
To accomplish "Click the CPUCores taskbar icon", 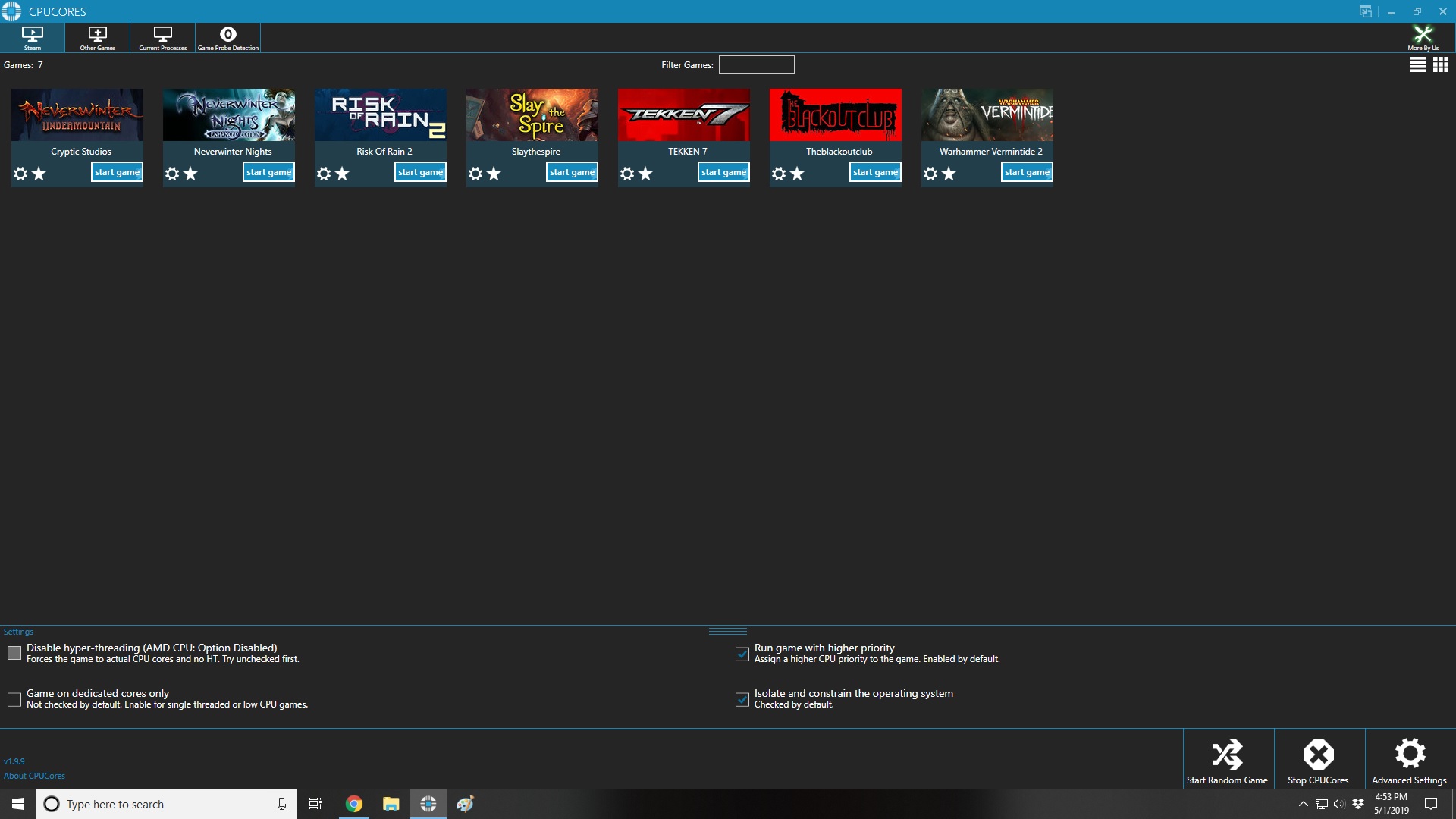I will 428,804.
